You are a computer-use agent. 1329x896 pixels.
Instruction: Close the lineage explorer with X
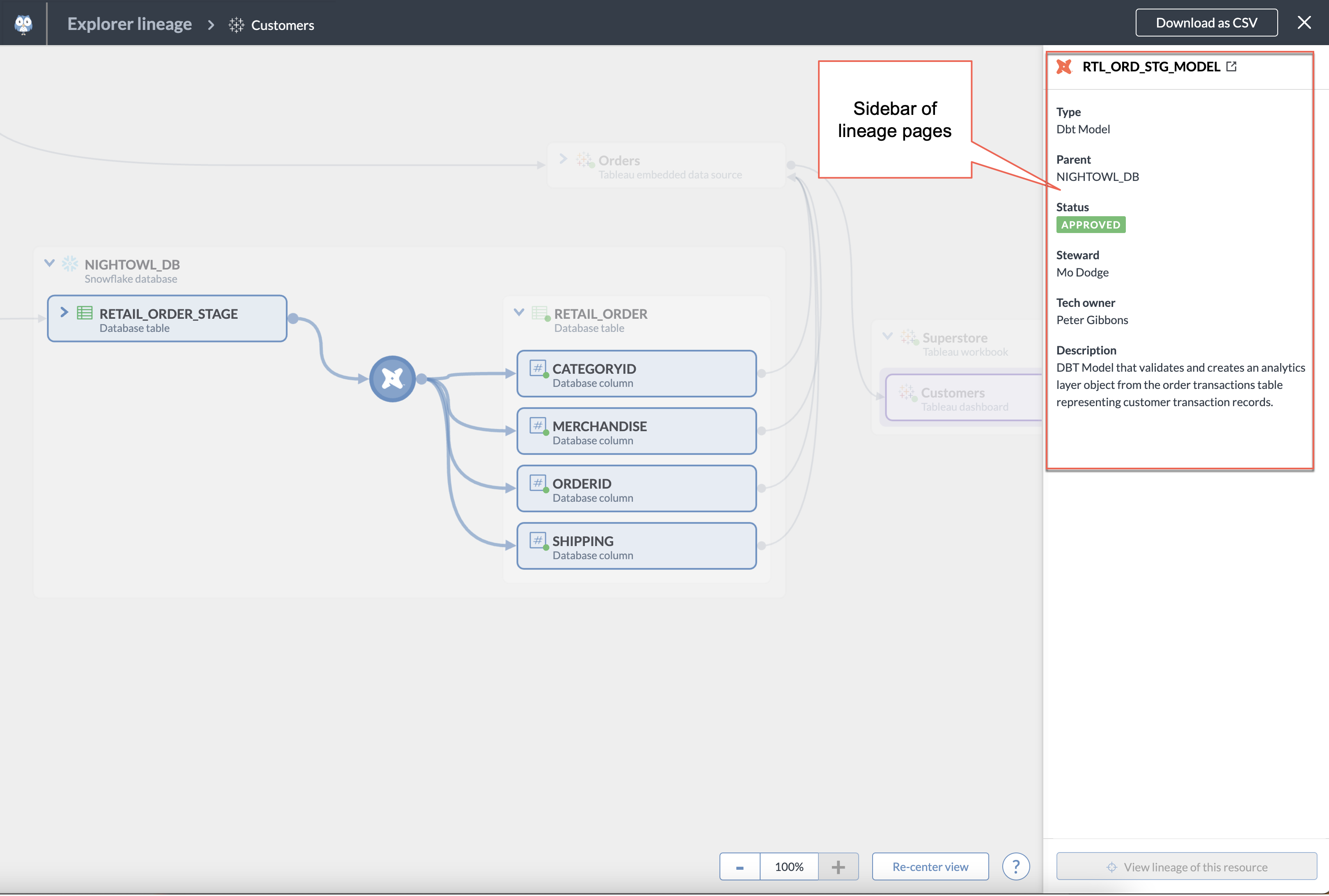[1304, 22]
